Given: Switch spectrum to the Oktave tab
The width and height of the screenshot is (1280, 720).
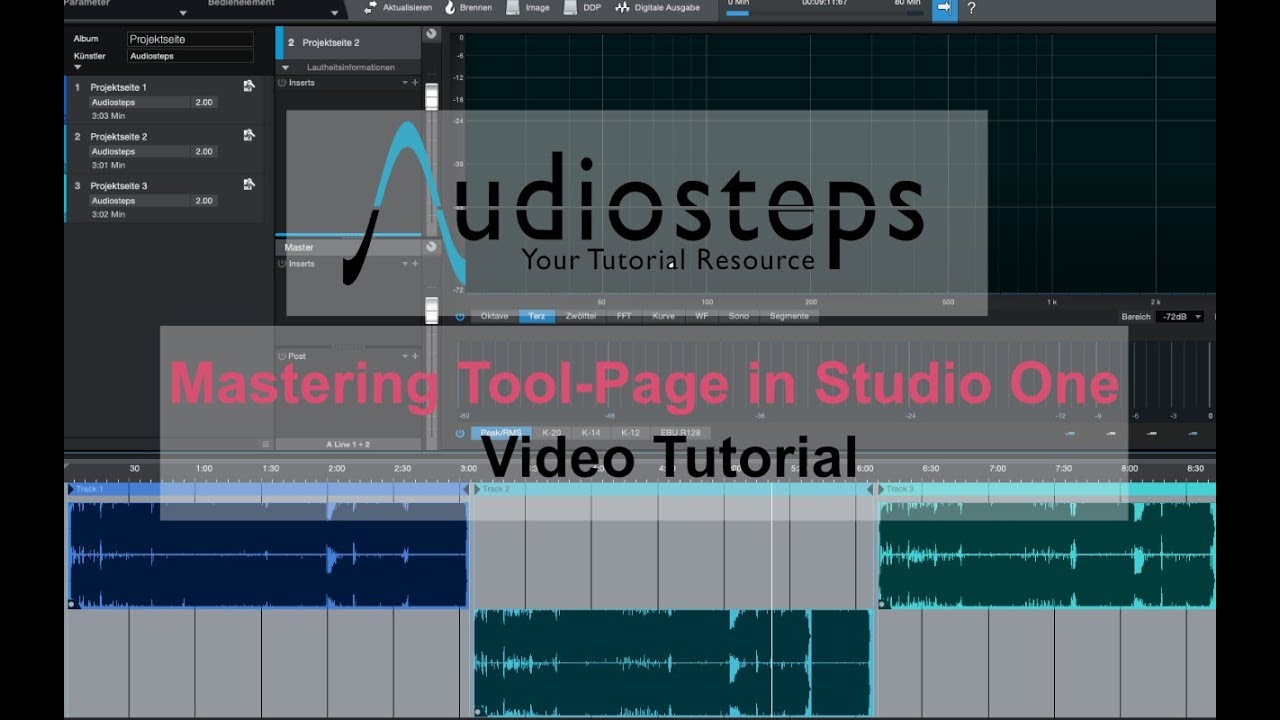Looking at the screenshot, I should point(494,316).
